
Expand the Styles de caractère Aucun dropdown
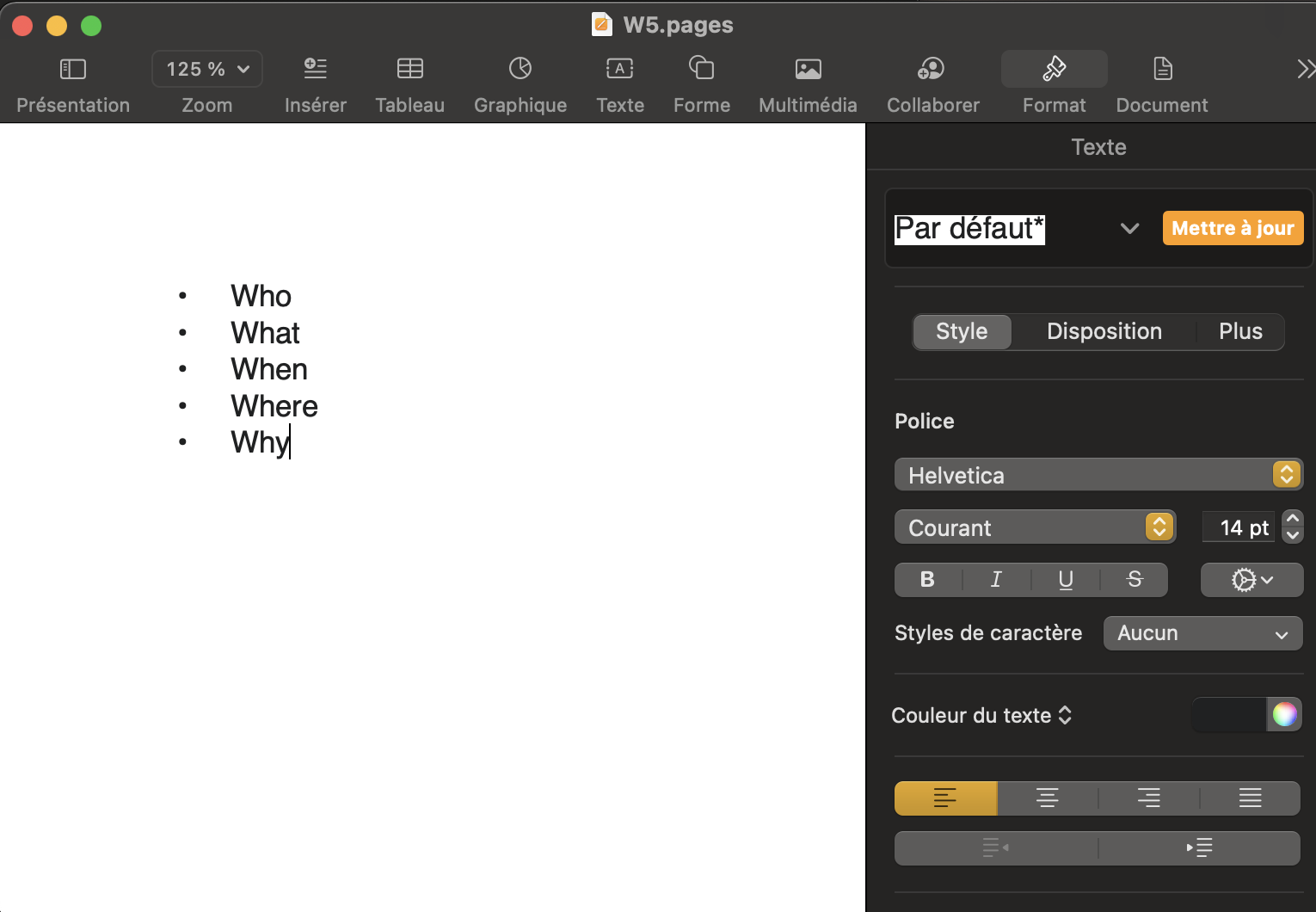coord(1202,633)
